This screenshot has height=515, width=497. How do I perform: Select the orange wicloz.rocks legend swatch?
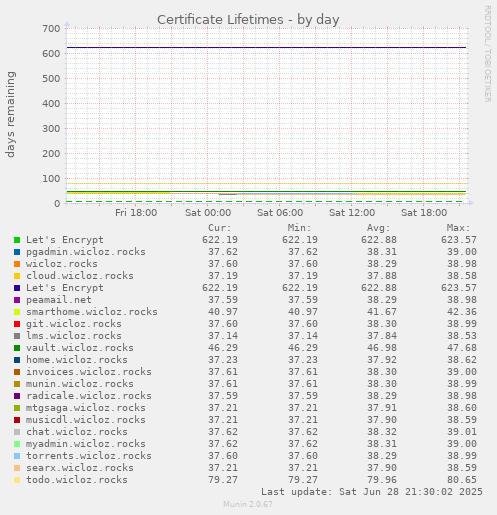tap(17, 264)
